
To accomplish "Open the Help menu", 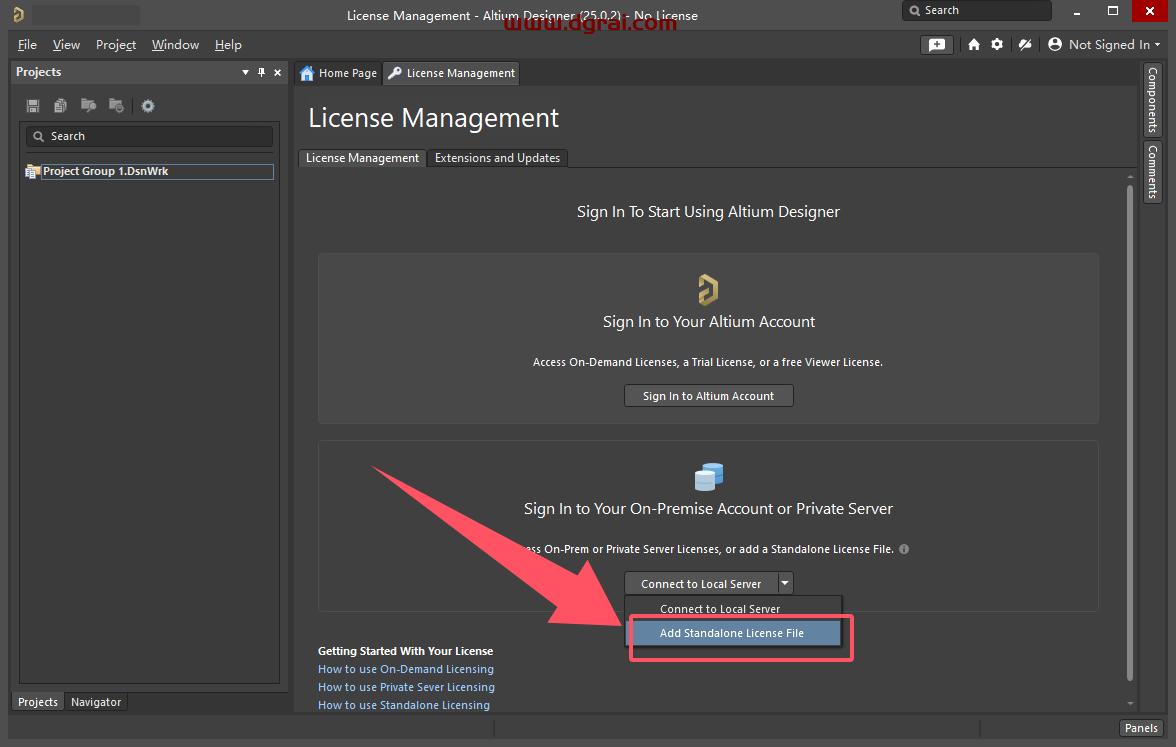I will pyautogui.click(x=228, y=45).
